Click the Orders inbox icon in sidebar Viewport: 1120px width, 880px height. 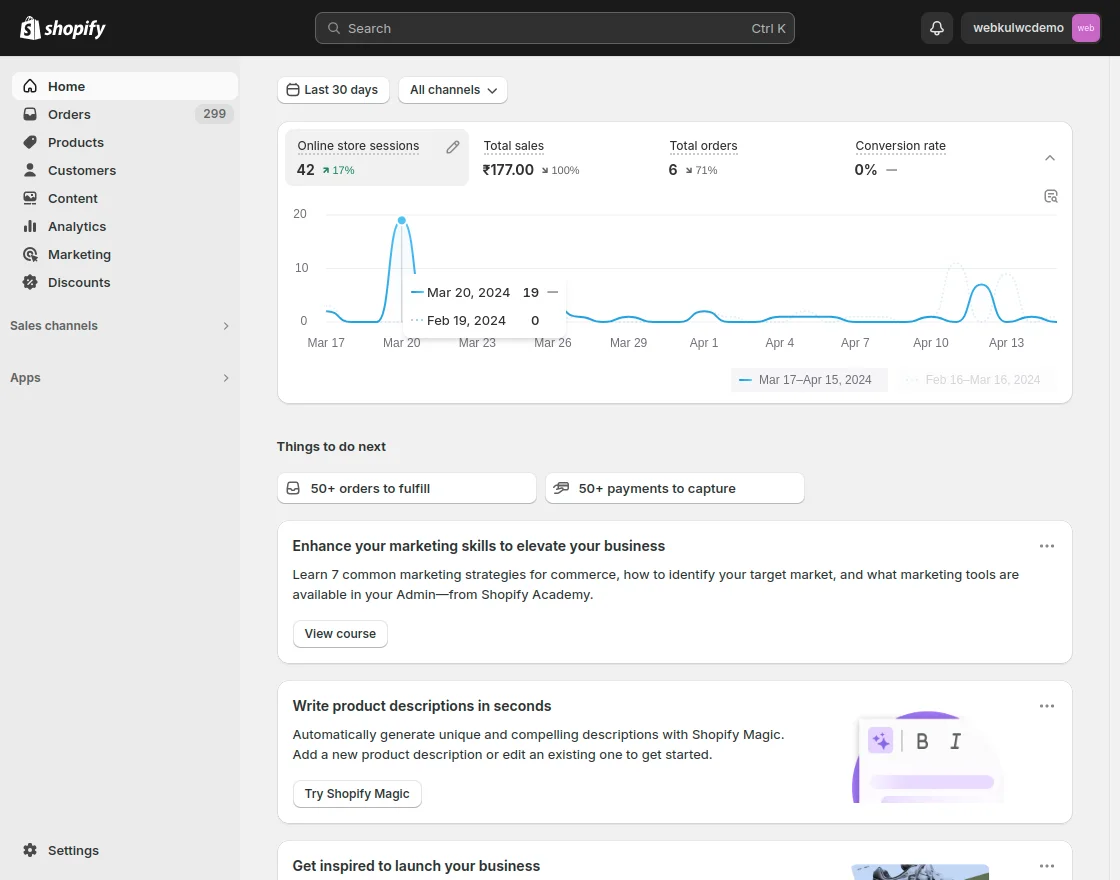tap(30, 114)
